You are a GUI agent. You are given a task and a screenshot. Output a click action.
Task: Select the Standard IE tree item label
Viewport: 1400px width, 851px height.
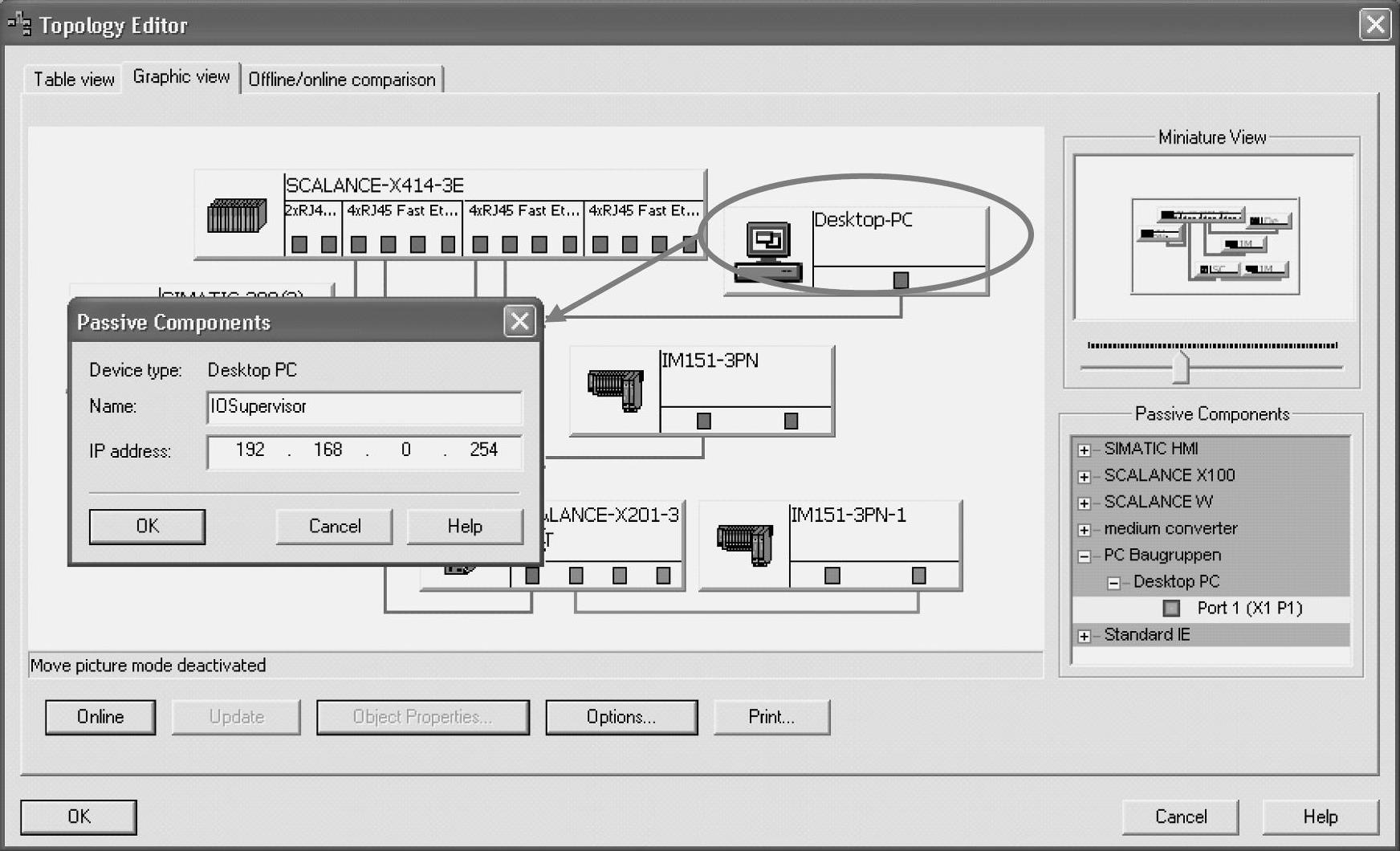click(x=1147, y=635)
